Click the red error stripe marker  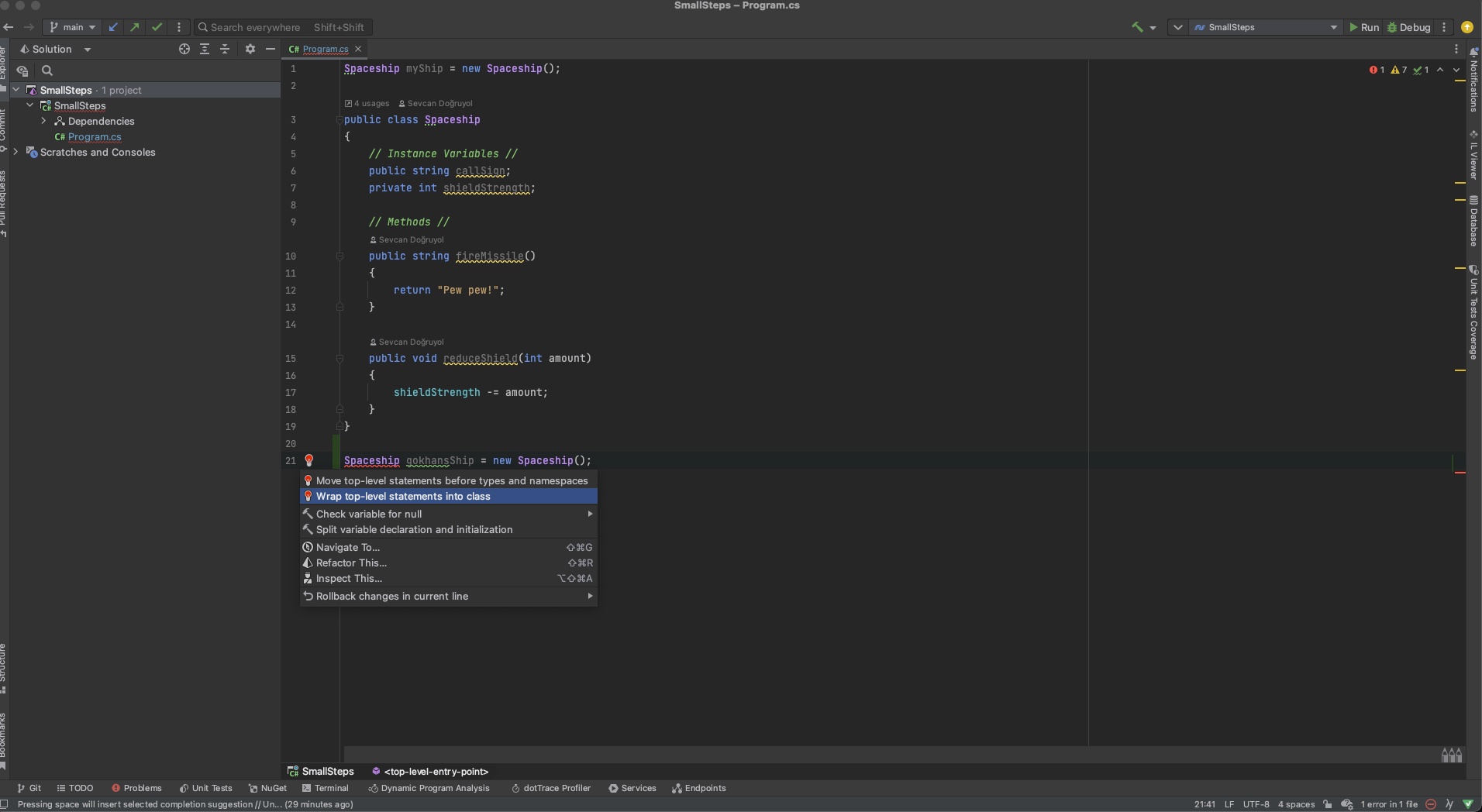pyautogui.click(x=1460, y=473)
